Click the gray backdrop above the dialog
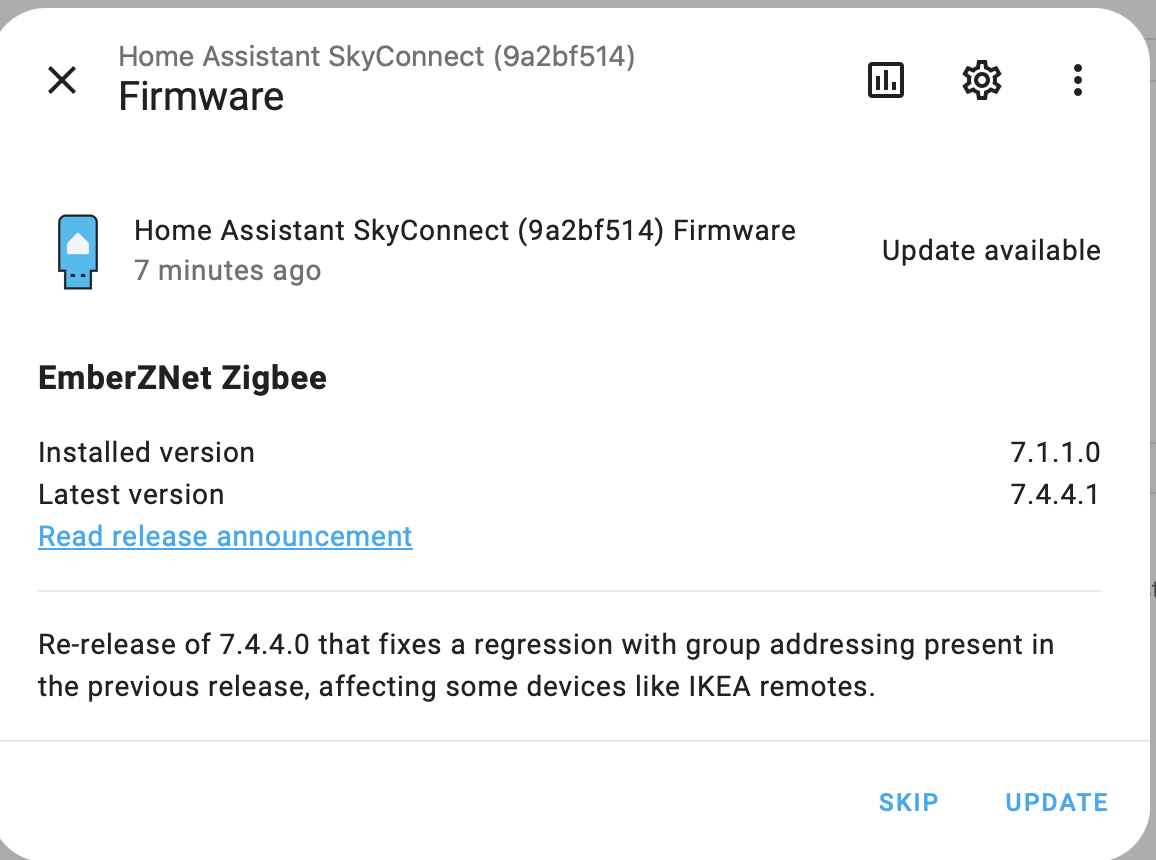Viewport: 1156px width, 860px height. 578,3
